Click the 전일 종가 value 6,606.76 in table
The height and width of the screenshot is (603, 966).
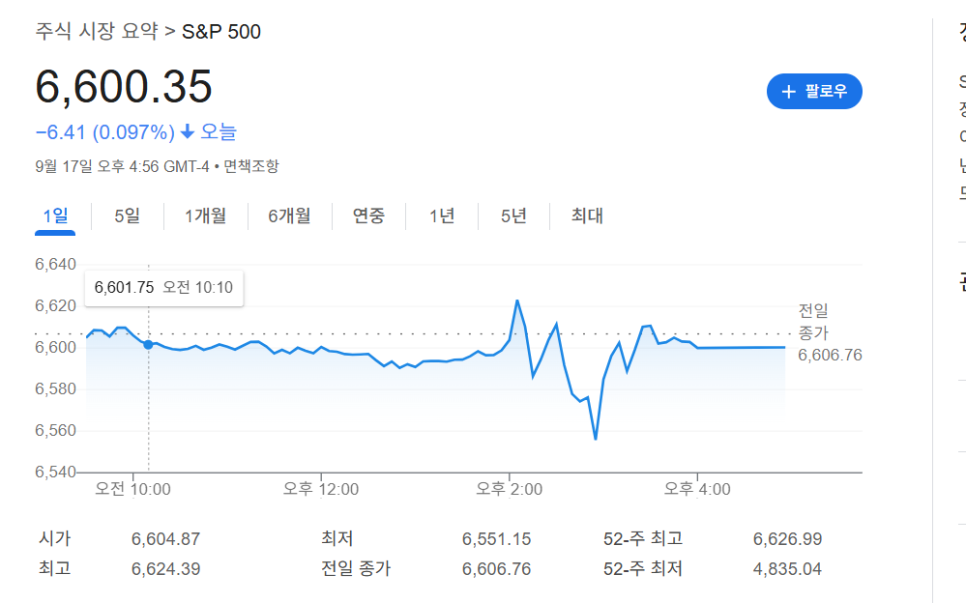point(497,569)
